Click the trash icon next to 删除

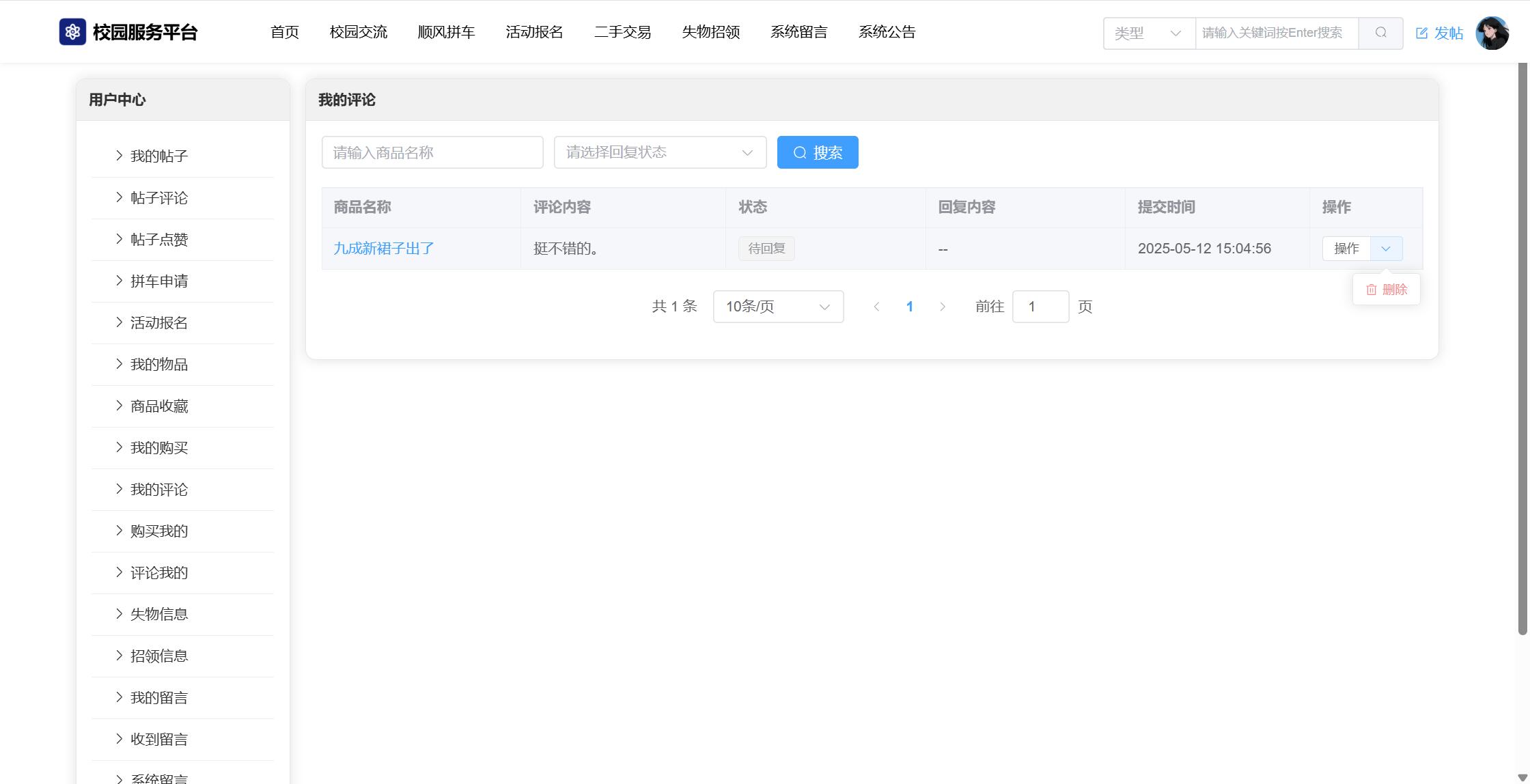tap(1371, 290)
